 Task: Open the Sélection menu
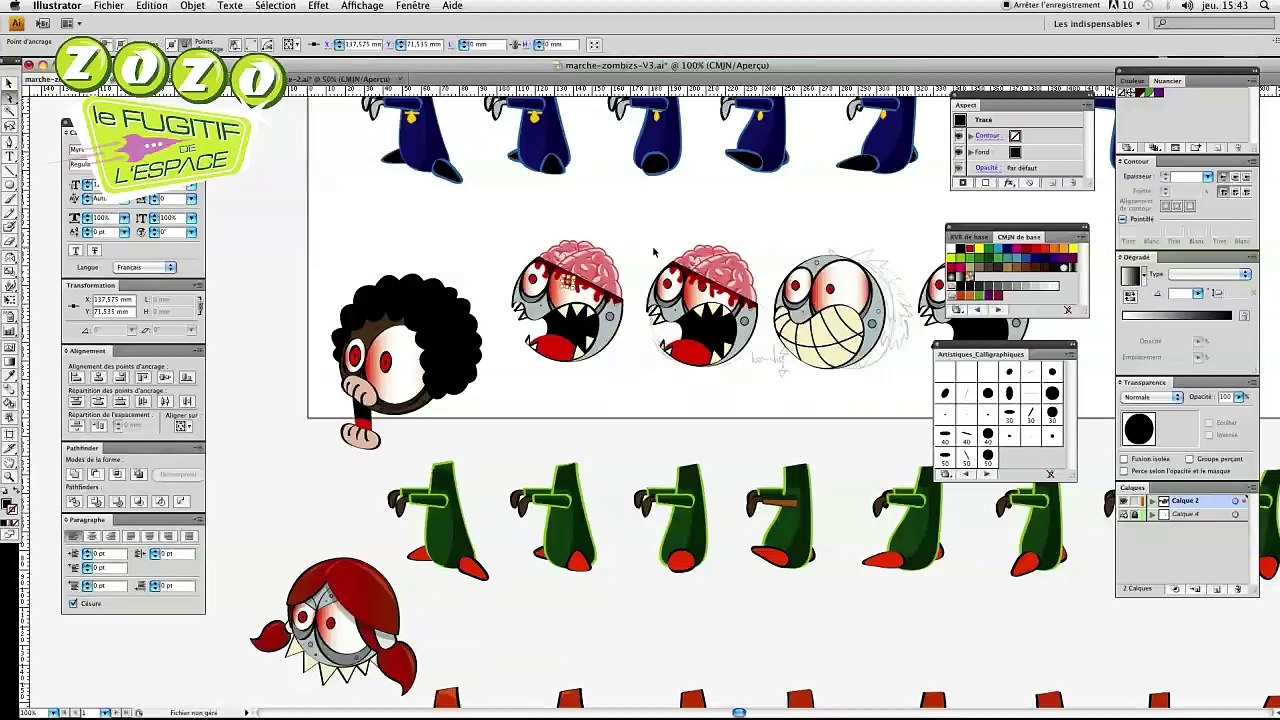[275, 6]
